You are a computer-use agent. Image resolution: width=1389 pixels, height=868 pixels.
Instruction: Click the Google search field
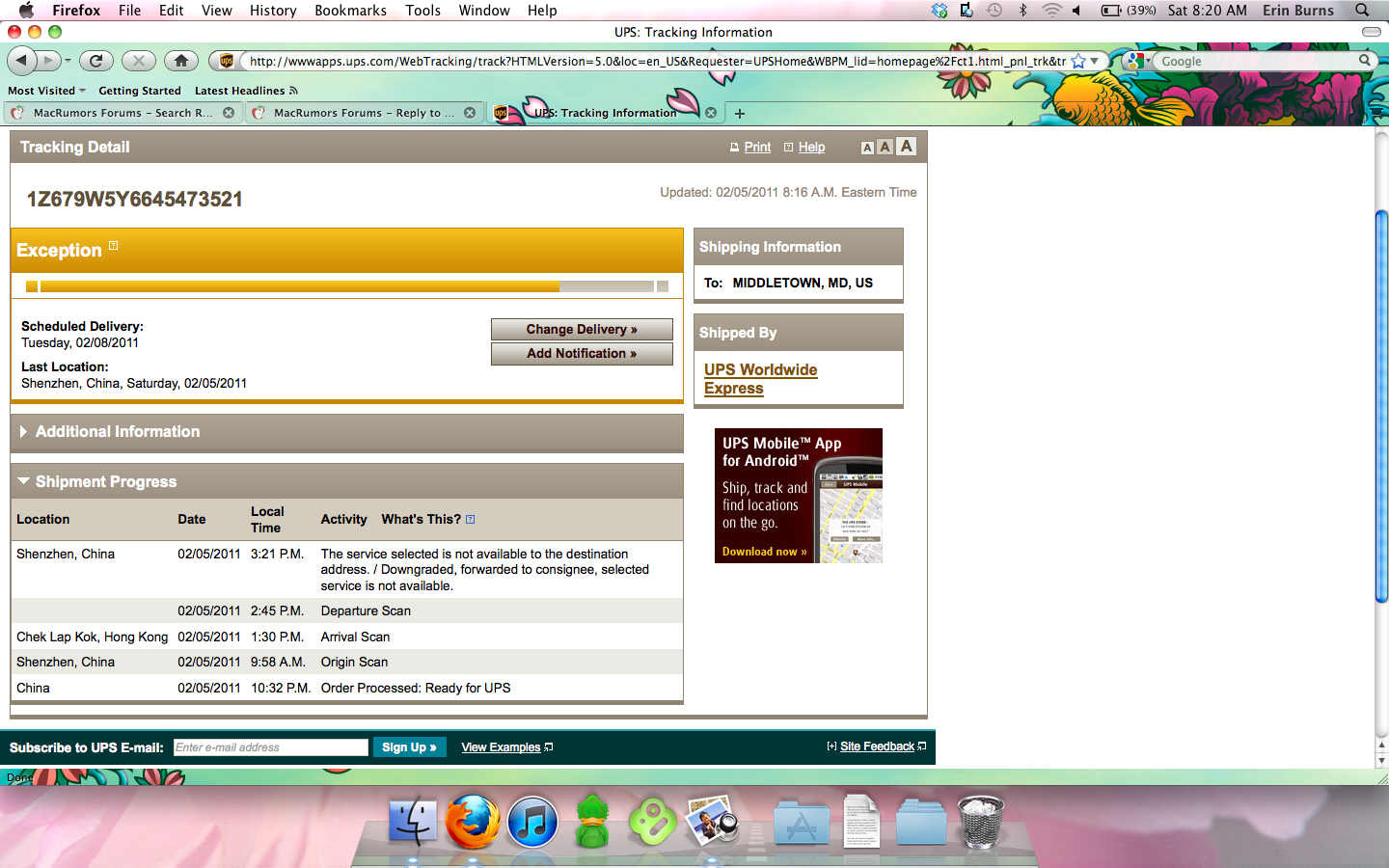point(1257,61)
